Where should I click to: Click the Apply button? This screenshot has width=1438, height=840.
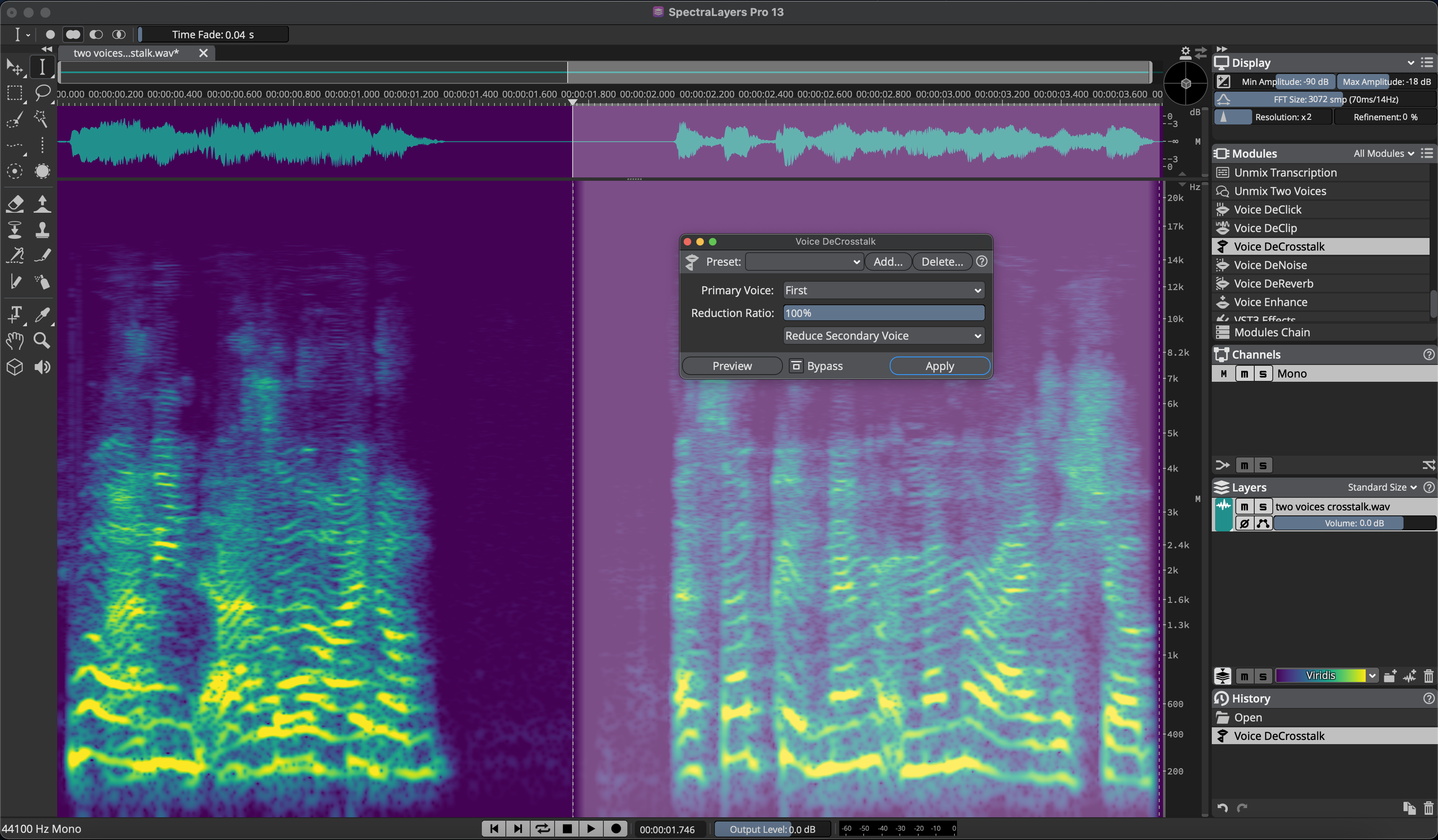pyautogui.click(x=939, y=366)
